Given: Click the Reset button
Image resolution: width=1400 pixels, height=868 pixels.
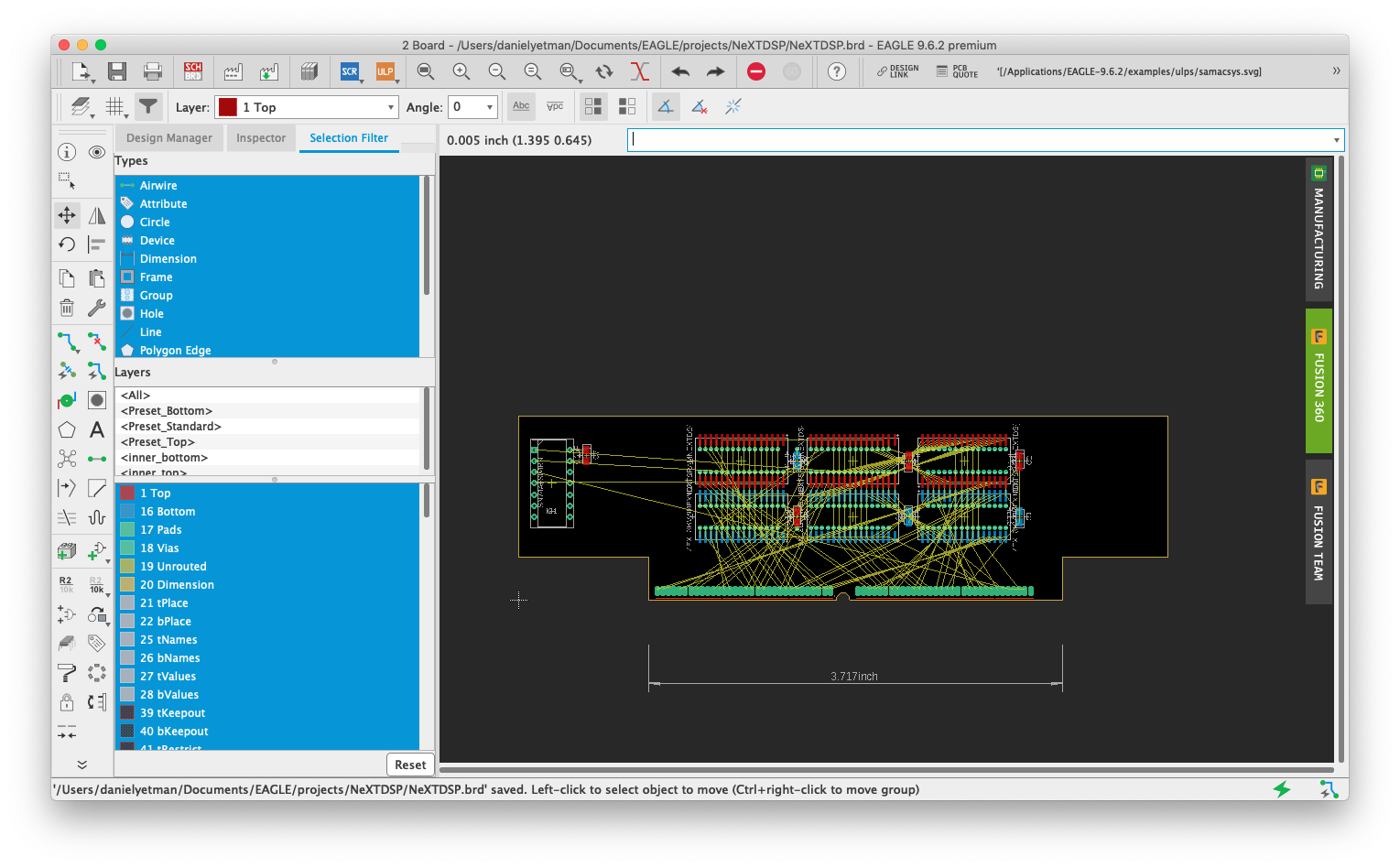Looking at the screenshot, I should [410, 765].
